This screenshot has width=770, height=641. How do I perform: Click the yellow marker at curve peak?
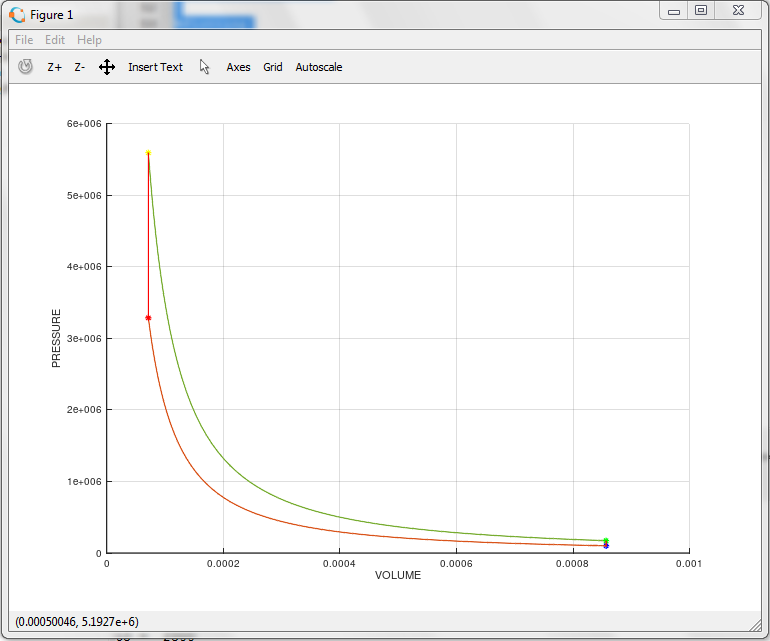click(148, 153)
